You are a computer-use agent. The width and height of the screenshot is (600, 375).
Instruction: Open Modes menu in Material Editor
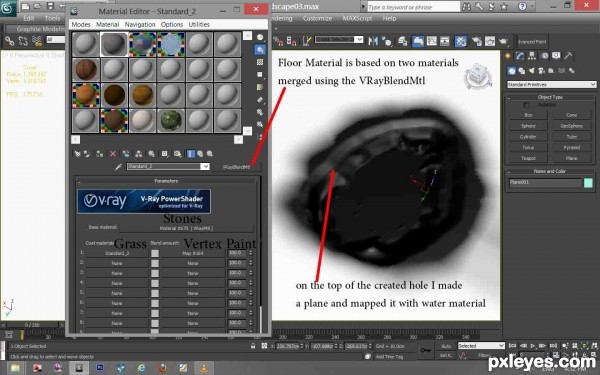[81, 24]
